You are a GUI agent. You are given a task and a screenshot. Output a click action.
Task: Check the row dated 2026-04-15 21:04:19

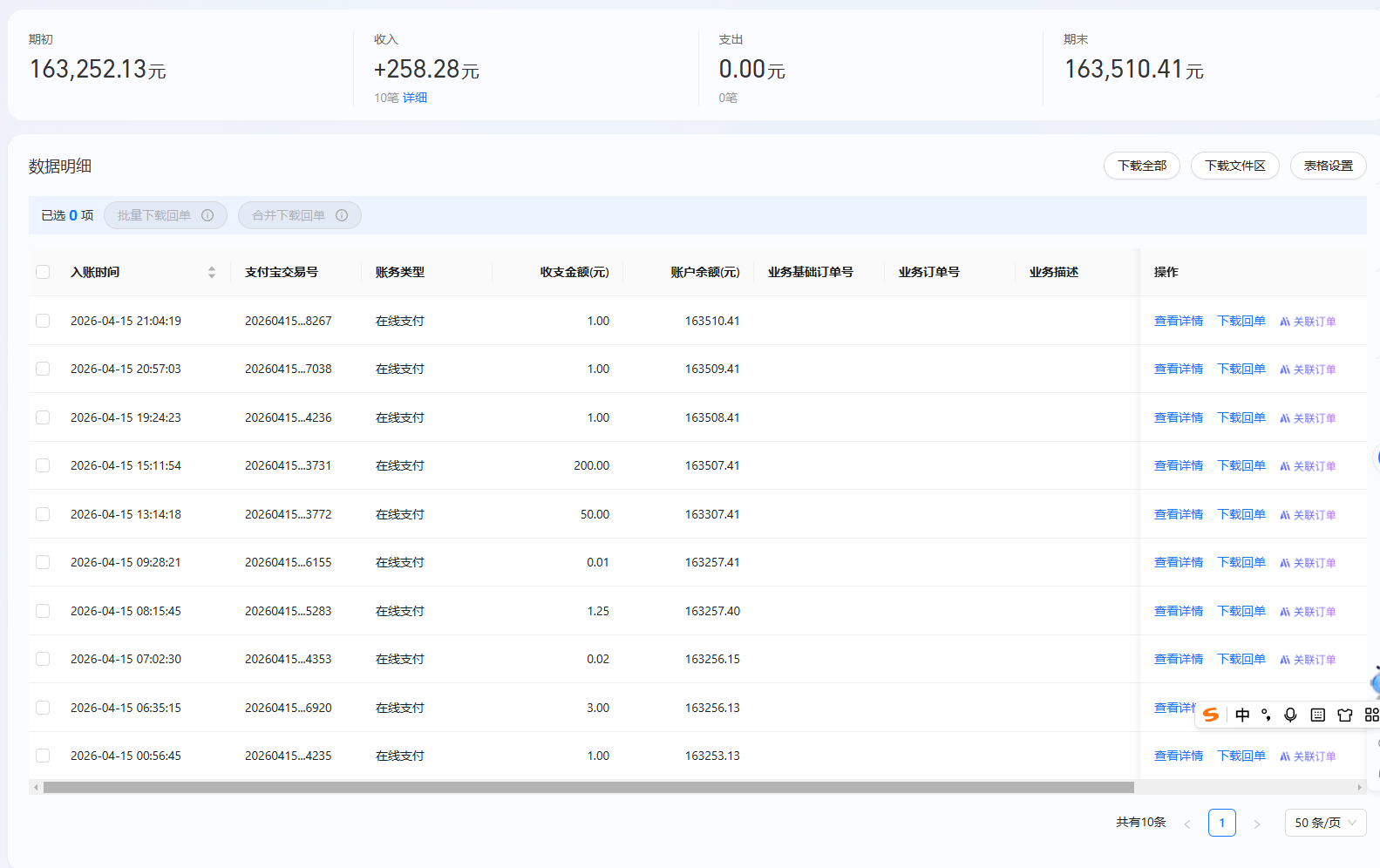tap(43, 321)
